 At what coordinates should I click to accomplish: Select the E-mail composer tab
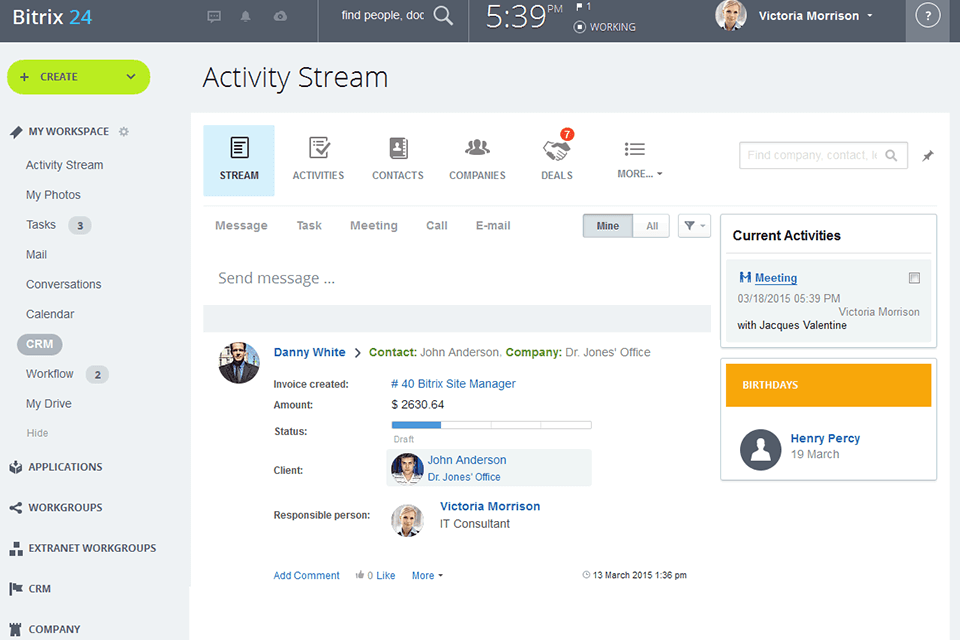click(x=493, y=225)
